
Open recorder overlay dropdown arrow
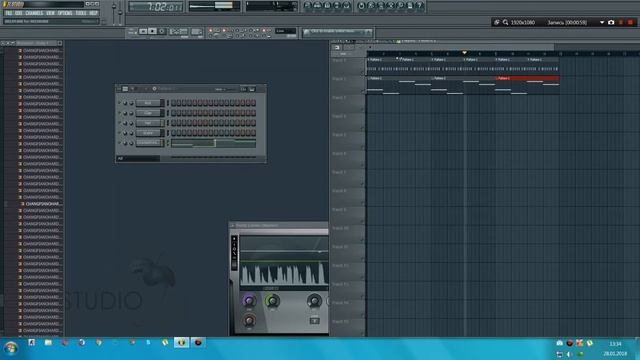[602, 22]
